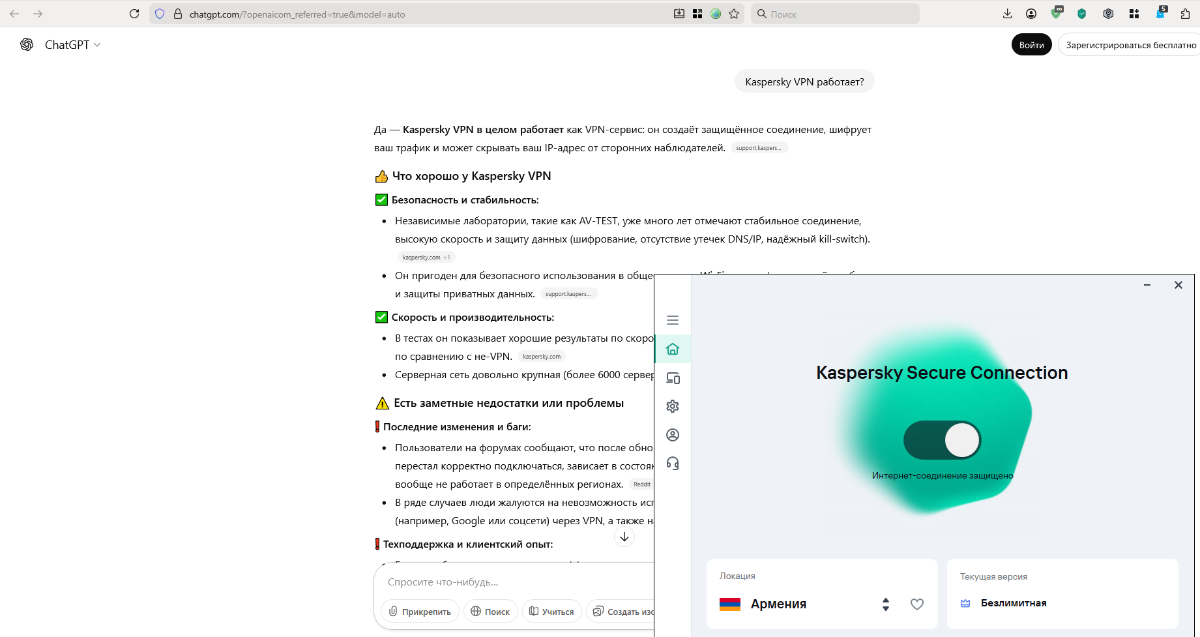
Task: Click the teal Kaspersky shield extension icon
Action: tap(1082, 14)
